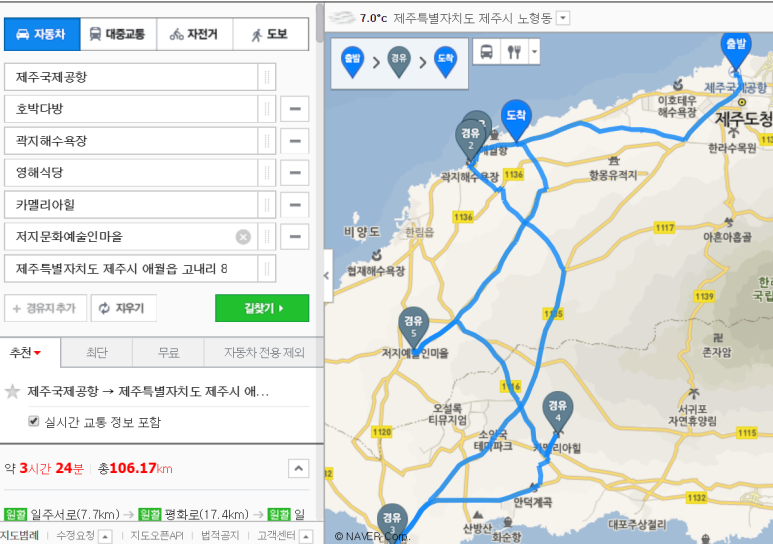Switch to 도보 walking tab
This screenshot has width=773, height=544.
tap(271, 34)
